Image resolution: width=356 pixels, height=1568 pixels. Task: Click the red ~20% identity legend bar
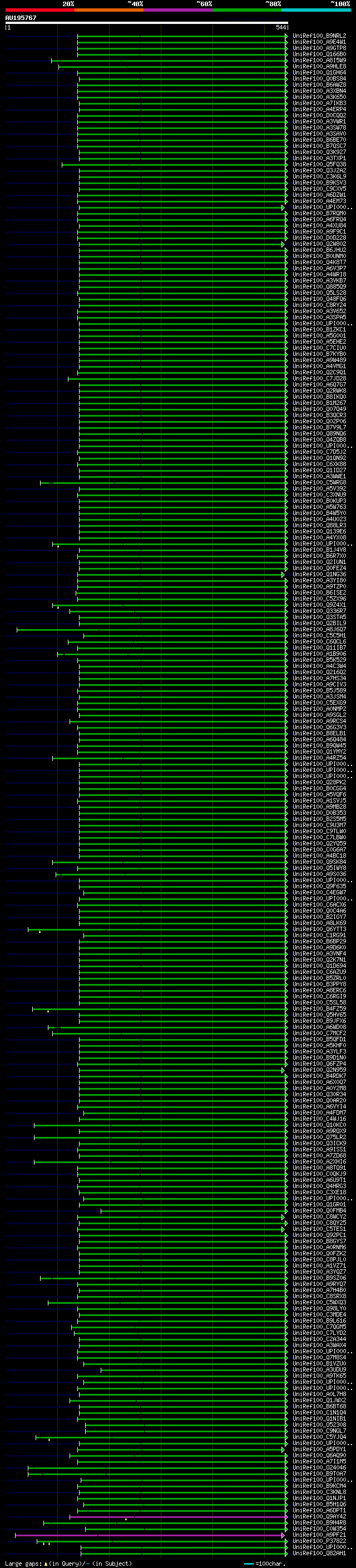(x=39, y=11)
